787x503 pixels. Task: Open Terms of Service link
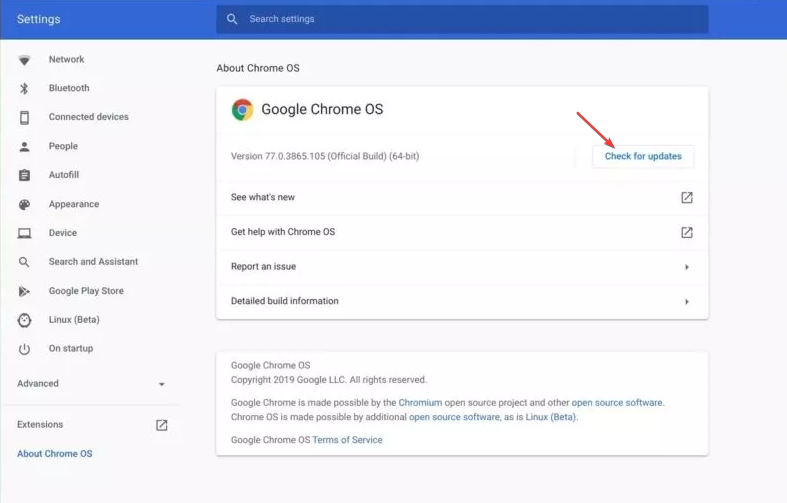click(x=347, y=440)
